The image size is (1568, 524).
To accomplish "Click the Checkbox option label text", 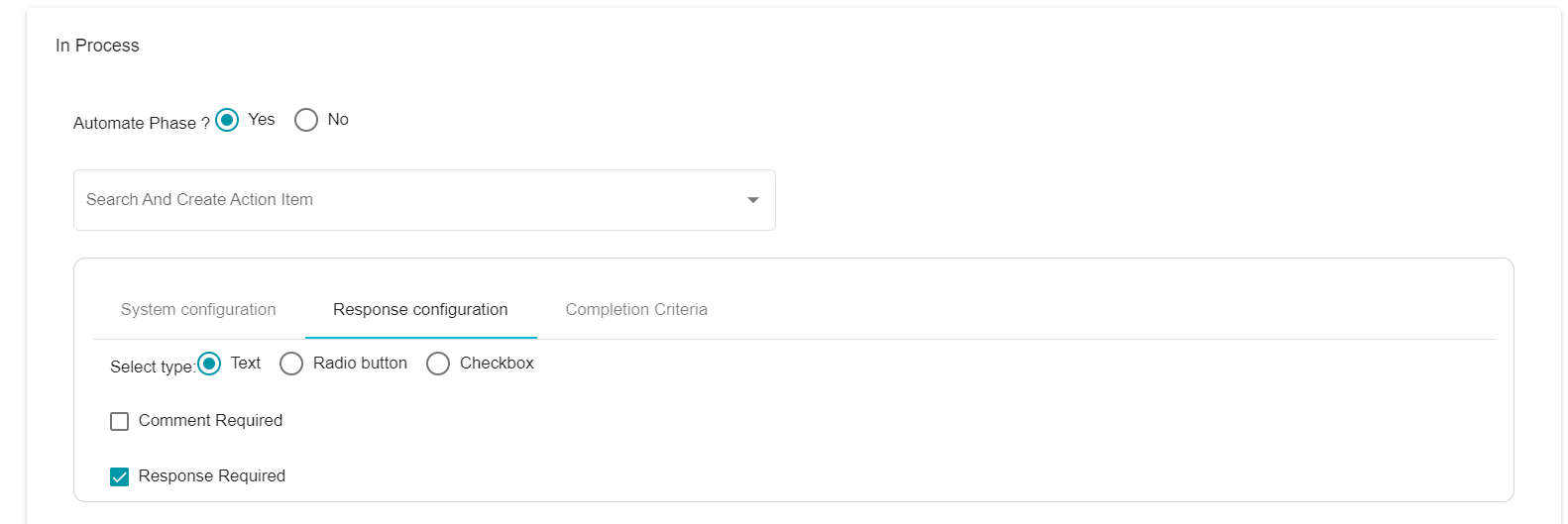I will 497,363.
